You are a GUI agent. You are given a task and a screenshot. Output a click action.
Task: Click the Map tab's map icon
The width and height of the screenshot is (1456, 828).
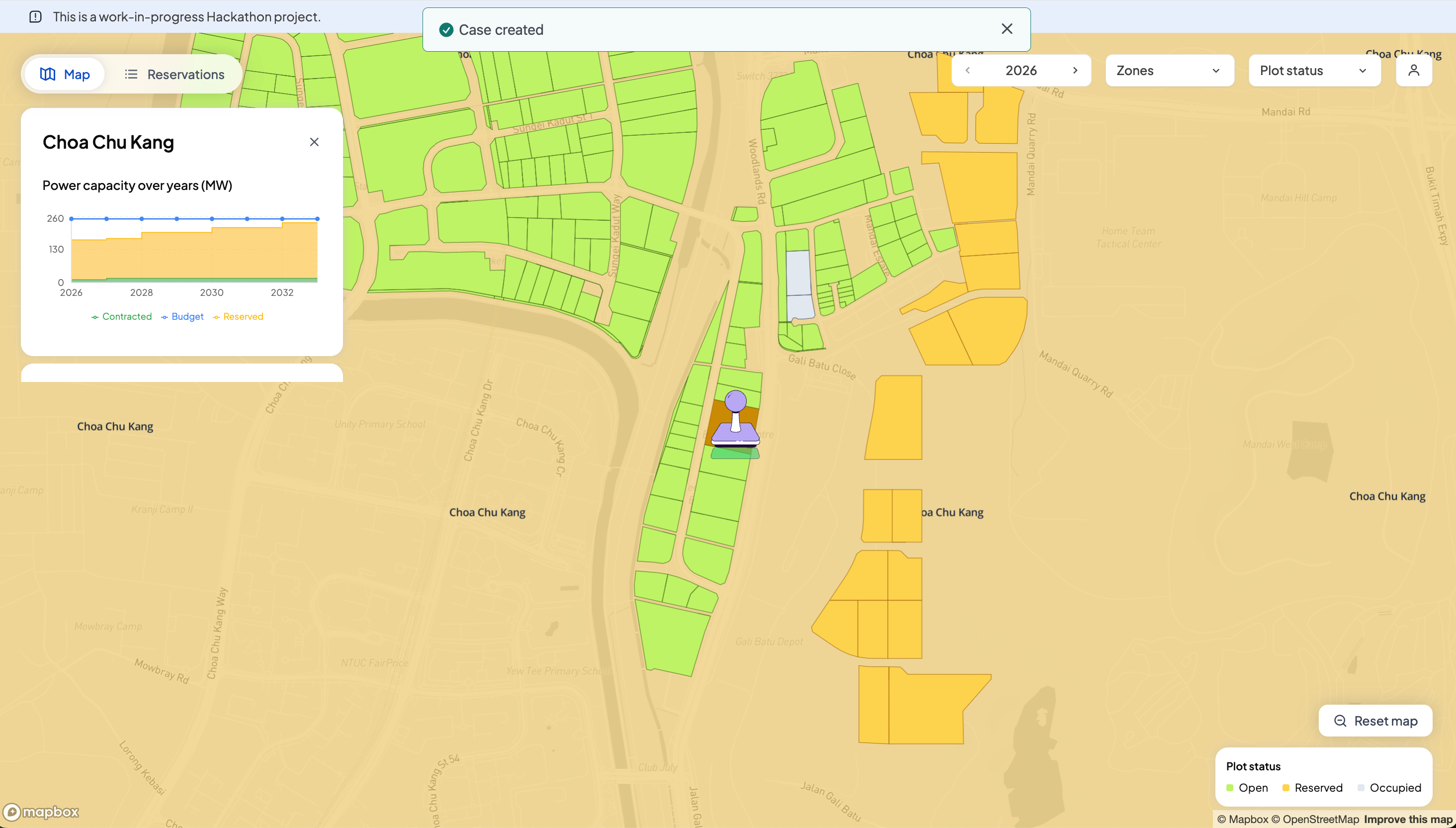point(48,74)
